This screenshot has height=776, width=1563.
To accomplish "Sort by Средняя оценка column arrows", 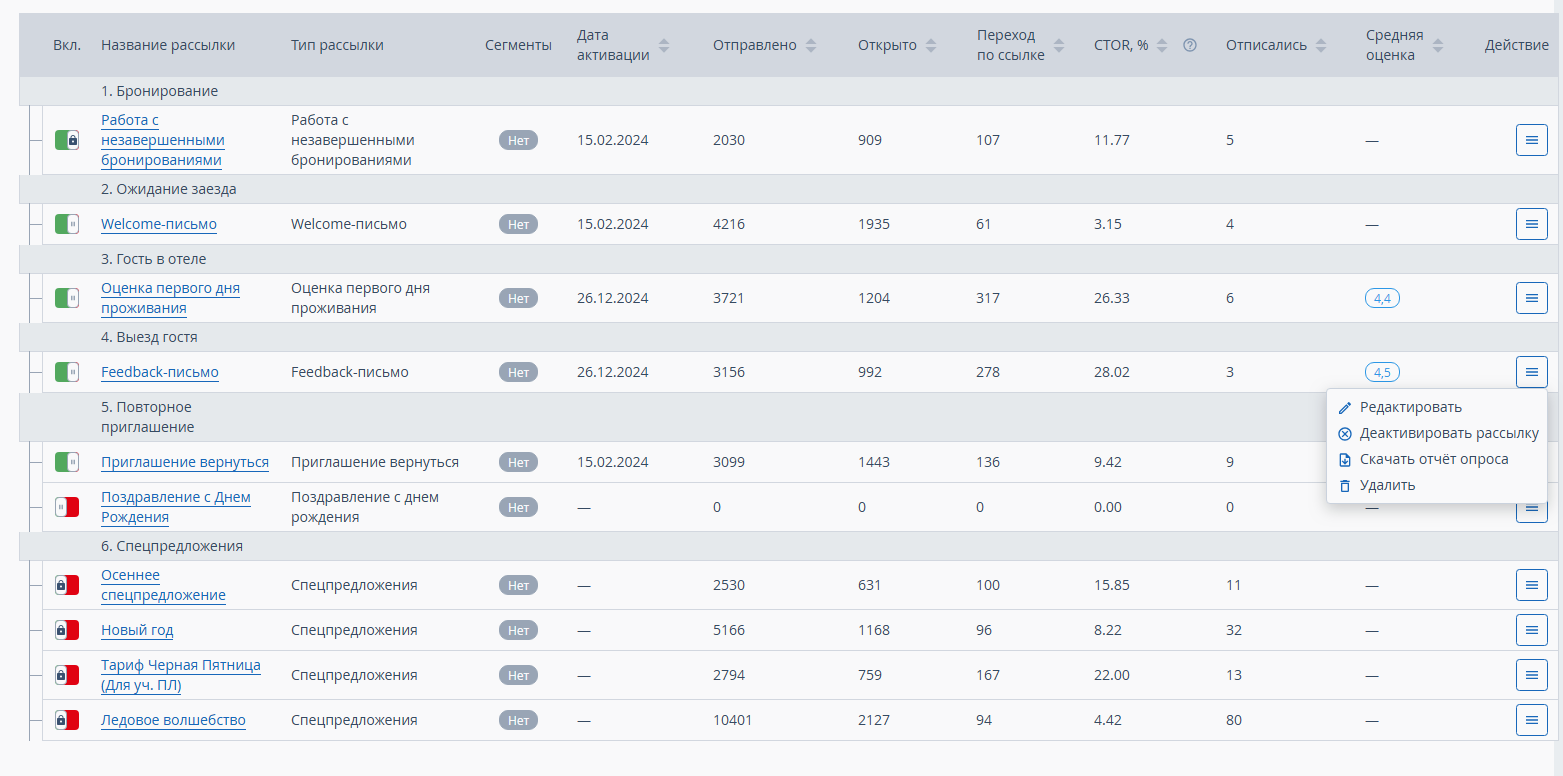I will 1438,45.
